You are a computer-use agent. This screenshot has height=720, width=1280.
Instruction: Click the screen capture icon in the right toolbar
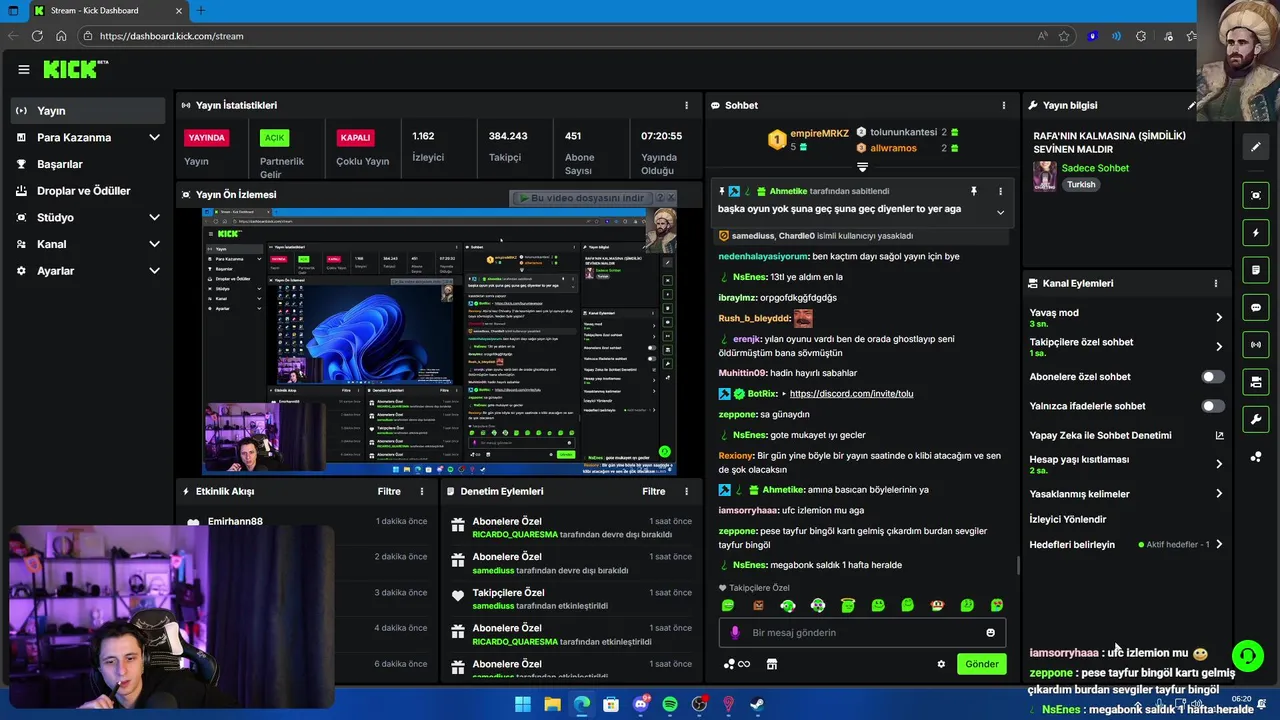click(1256, 195)
